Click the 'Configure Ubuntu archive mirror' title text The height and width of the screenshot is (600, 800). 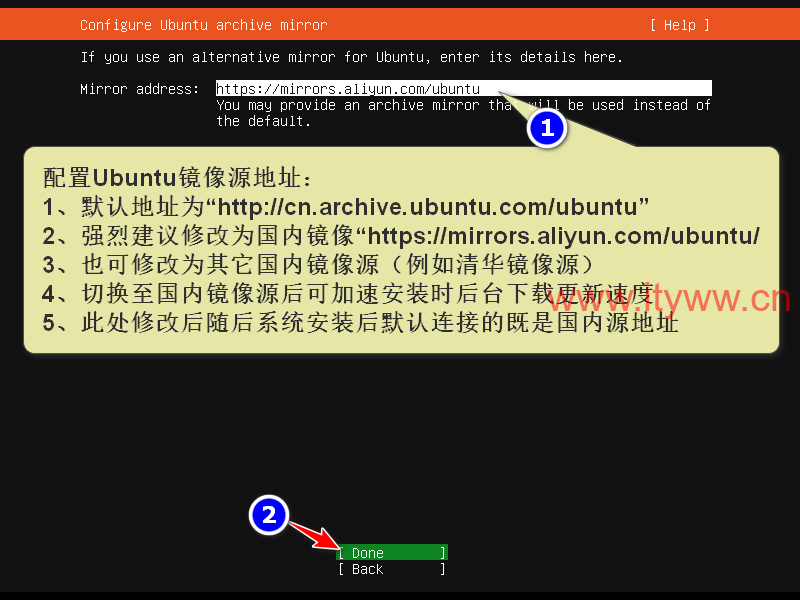(x=204, y=25)
